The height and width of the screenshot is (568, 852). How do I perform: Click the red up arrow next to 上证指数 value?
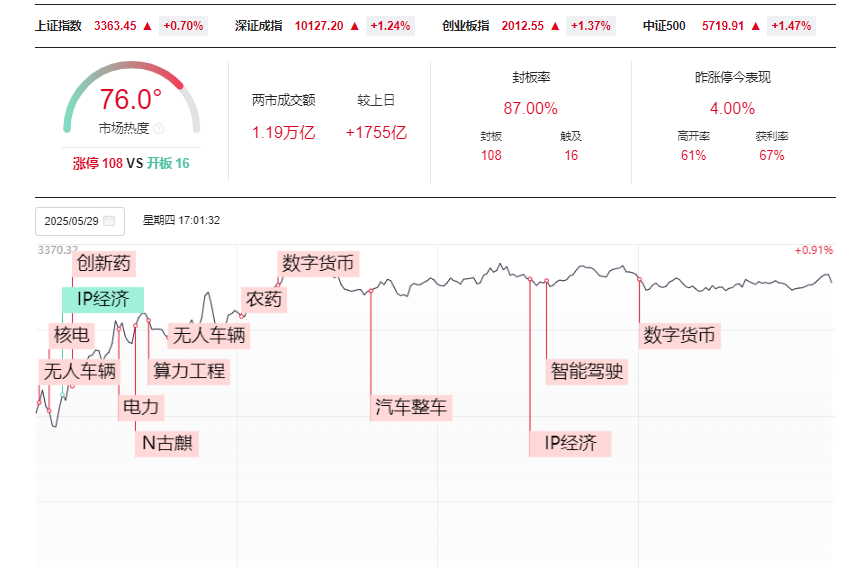pos(148,26)
